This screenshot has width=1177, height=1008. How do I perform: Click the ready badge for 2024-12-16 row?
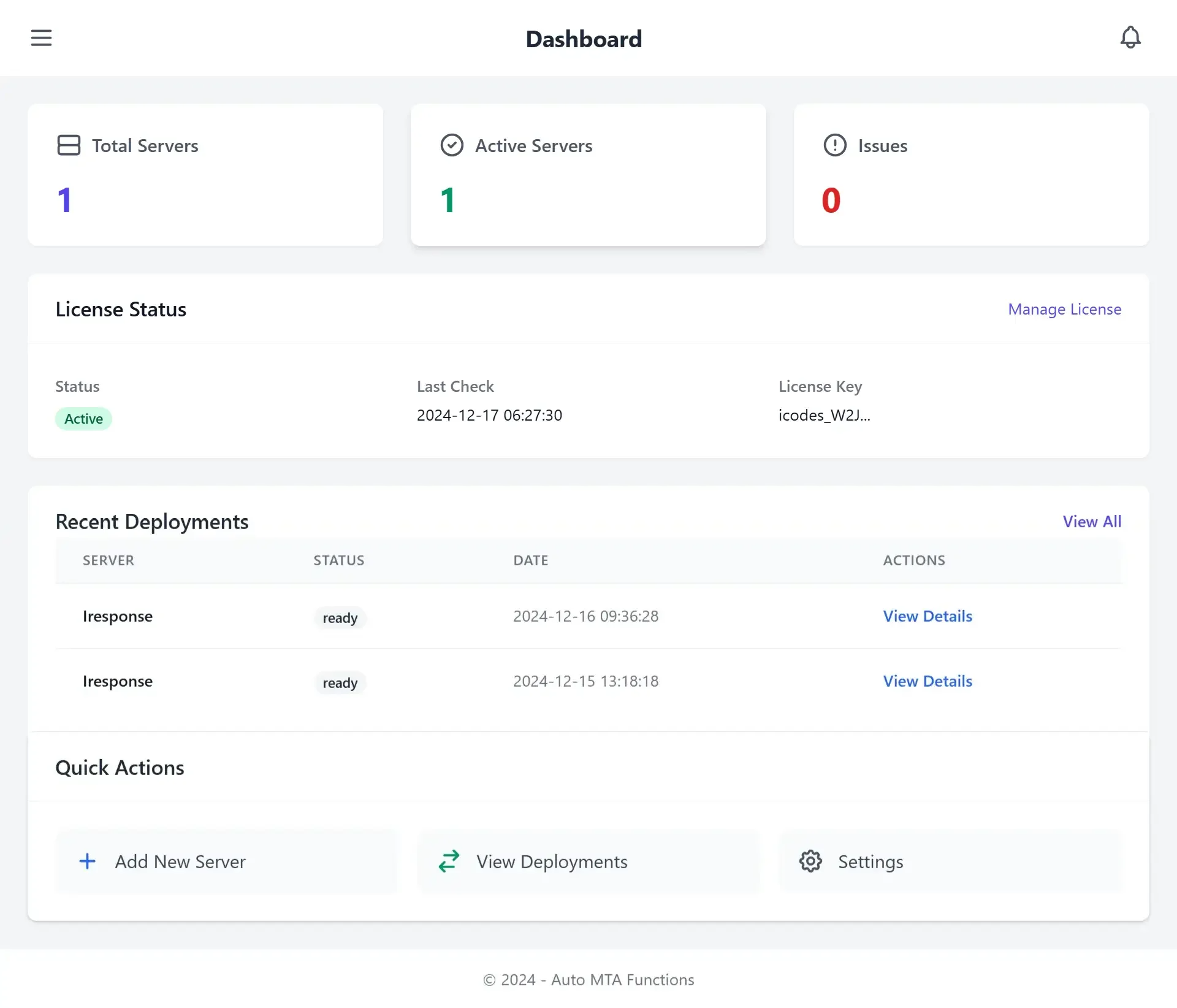tap(340, 618)
